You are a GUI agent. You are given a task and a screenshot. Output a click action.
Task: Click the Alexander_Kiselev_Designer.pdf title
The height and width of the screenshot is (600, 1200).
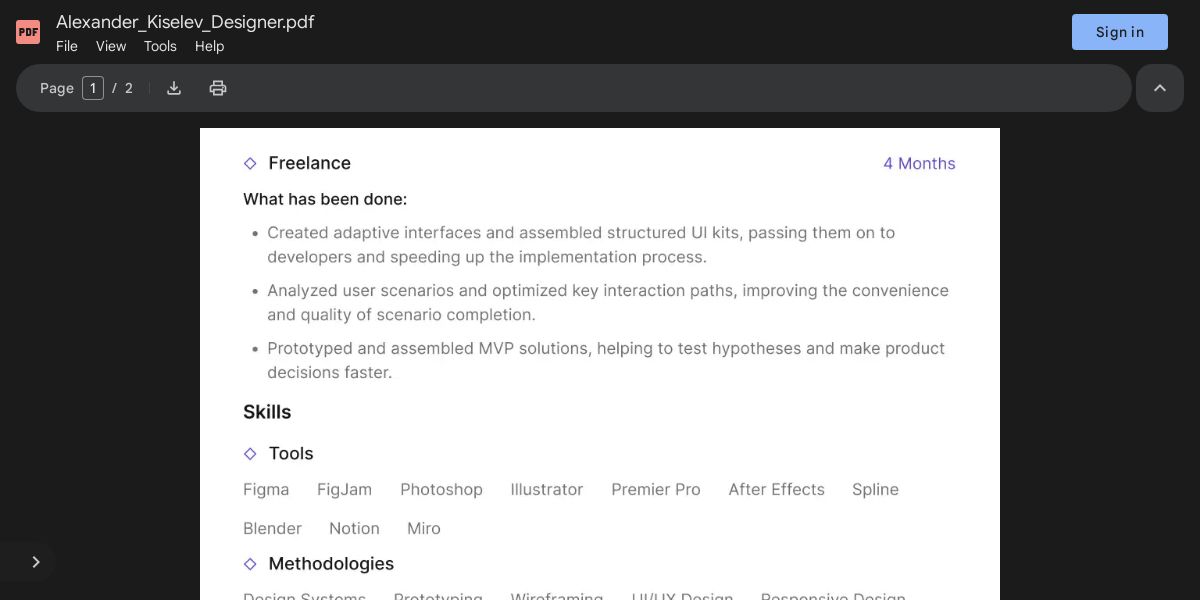pyautogui.click(x=185, y=22)
